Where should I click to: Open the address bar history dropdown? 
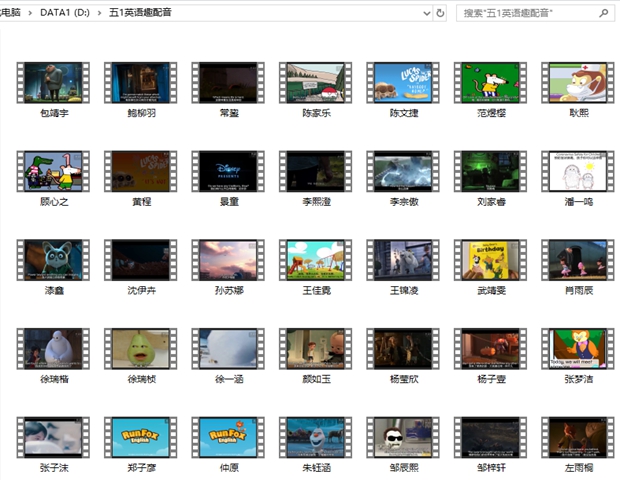tap(427, 13)
